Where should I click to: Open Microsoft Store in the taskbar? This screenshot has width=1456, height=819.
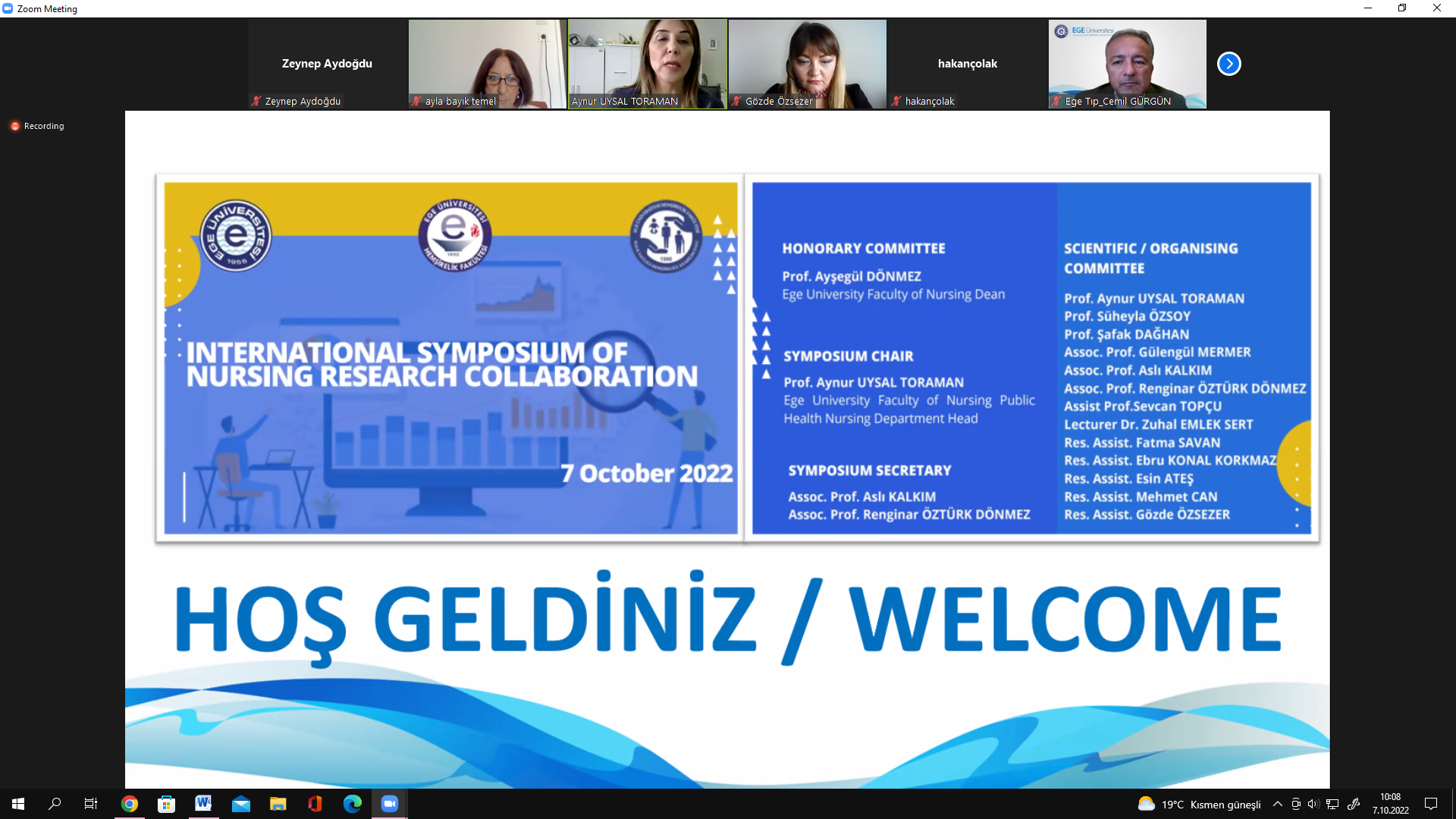point(166,804)
